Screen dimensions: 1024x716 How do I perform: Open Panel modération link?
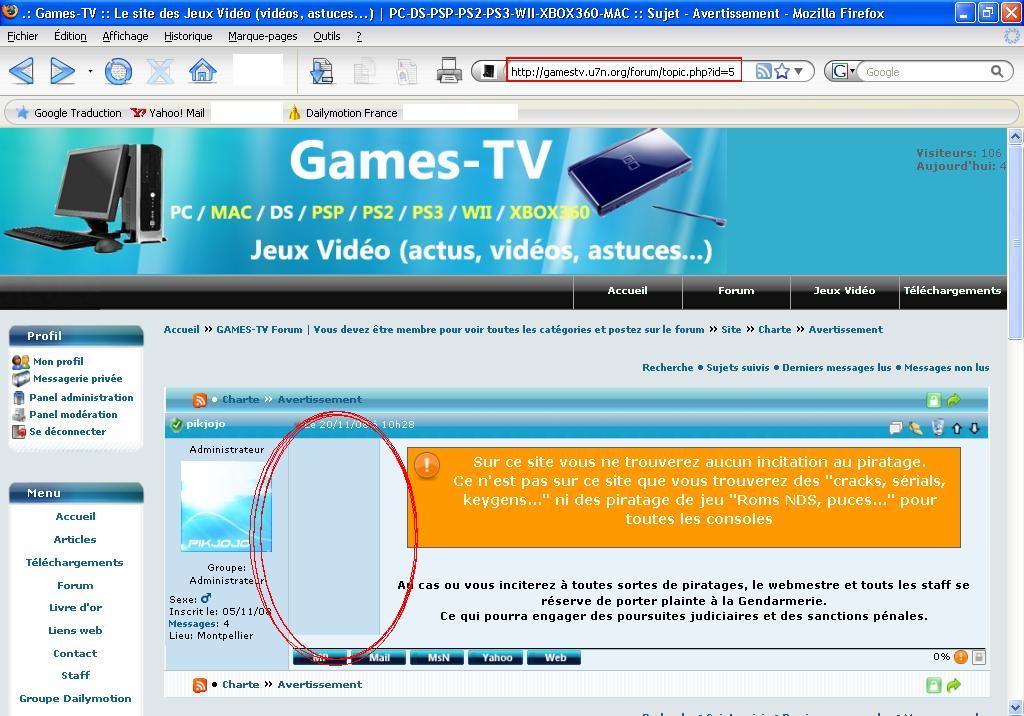(73, 414)
